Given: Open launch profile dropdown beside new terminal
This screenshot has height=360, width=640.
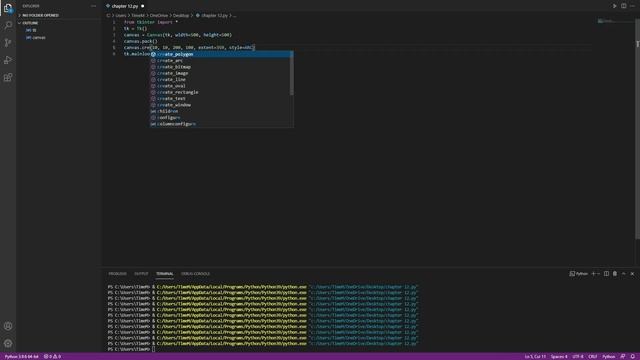Looking at the screenshot, I should [598, 274].
